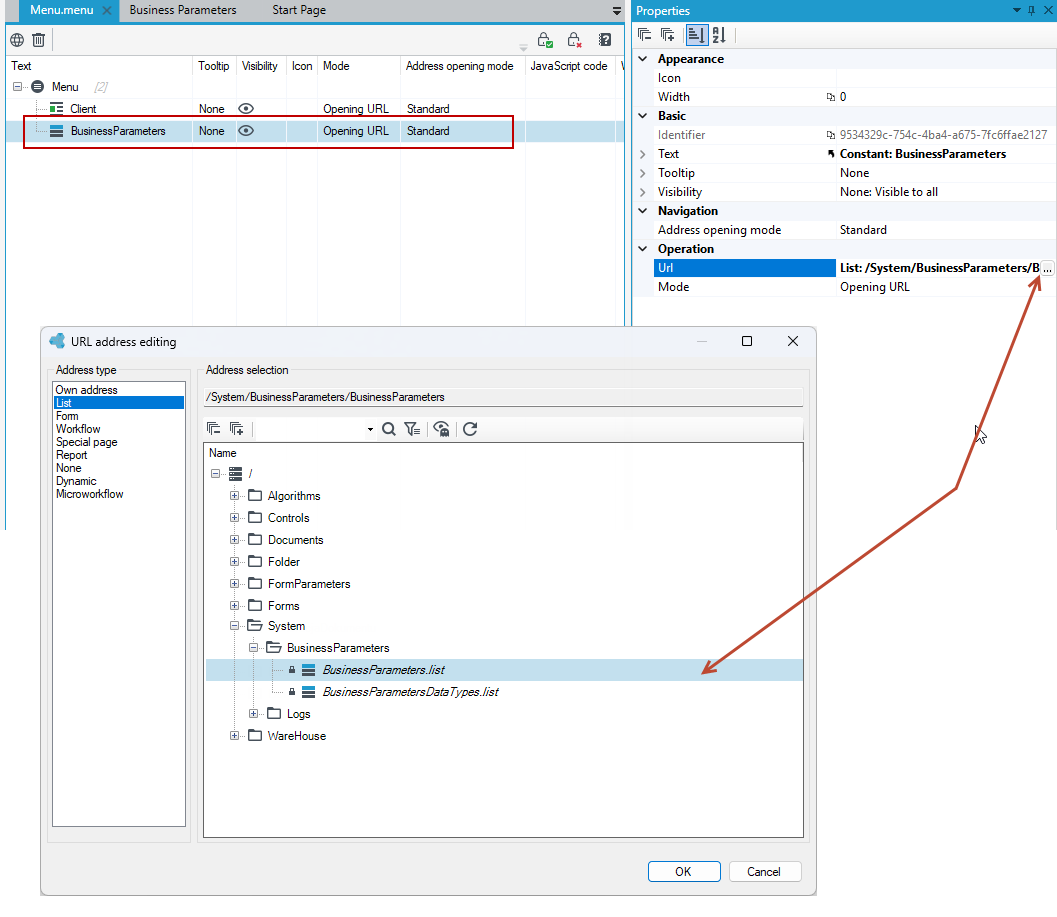Viewport: 1057px width, 917px height.
Task: Collapse the System folder node
Action: point(234,626)
